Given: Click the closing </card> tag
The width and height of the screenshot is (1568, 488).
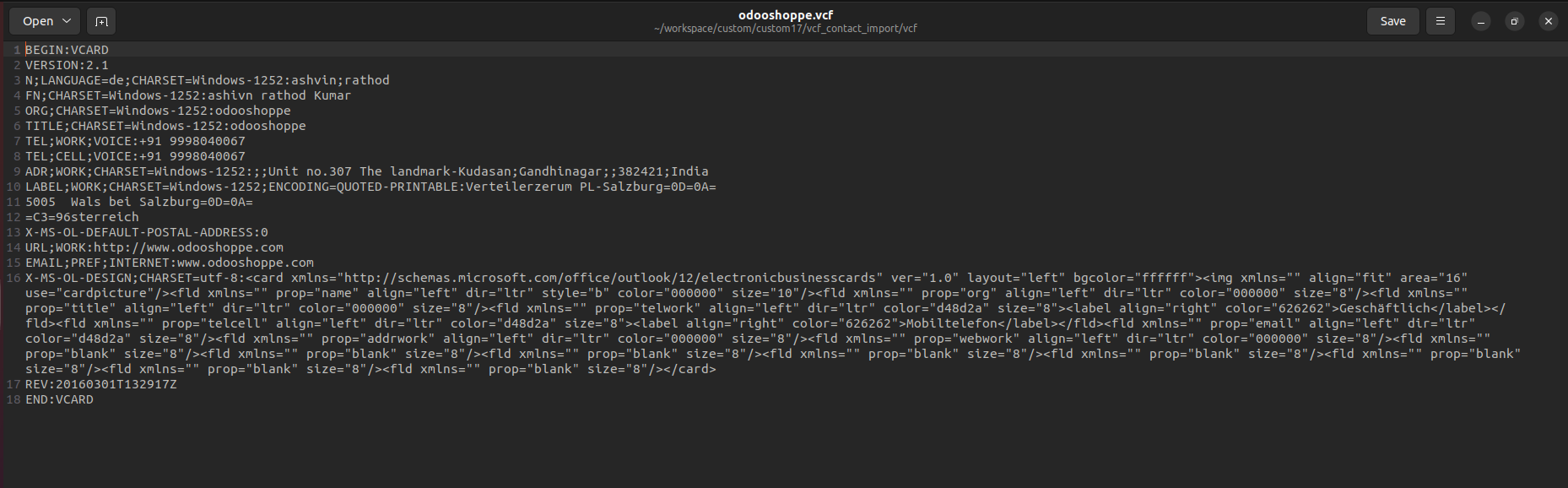Looking at the screenshot, I should (x=689, y=369).
